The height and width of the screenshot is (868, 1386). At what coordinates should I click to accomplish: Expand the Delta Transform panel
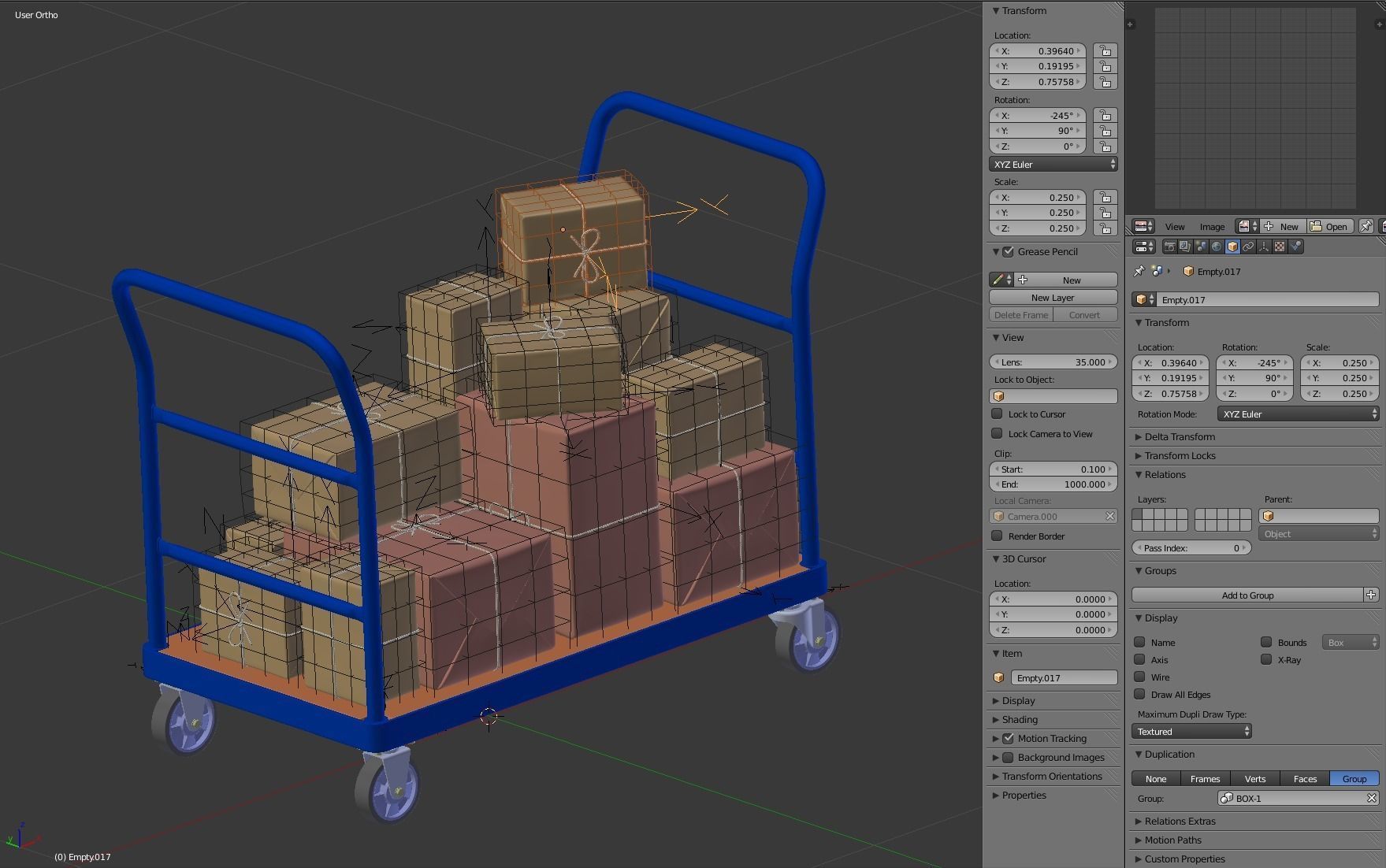point(1179,436)
